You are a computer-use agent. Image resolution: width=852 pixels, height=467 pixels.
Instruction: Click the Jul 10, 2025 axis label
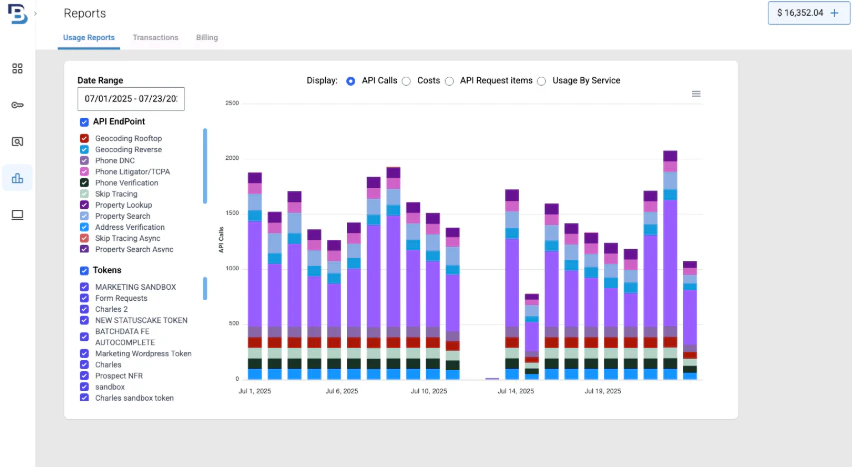click(429, 391)
